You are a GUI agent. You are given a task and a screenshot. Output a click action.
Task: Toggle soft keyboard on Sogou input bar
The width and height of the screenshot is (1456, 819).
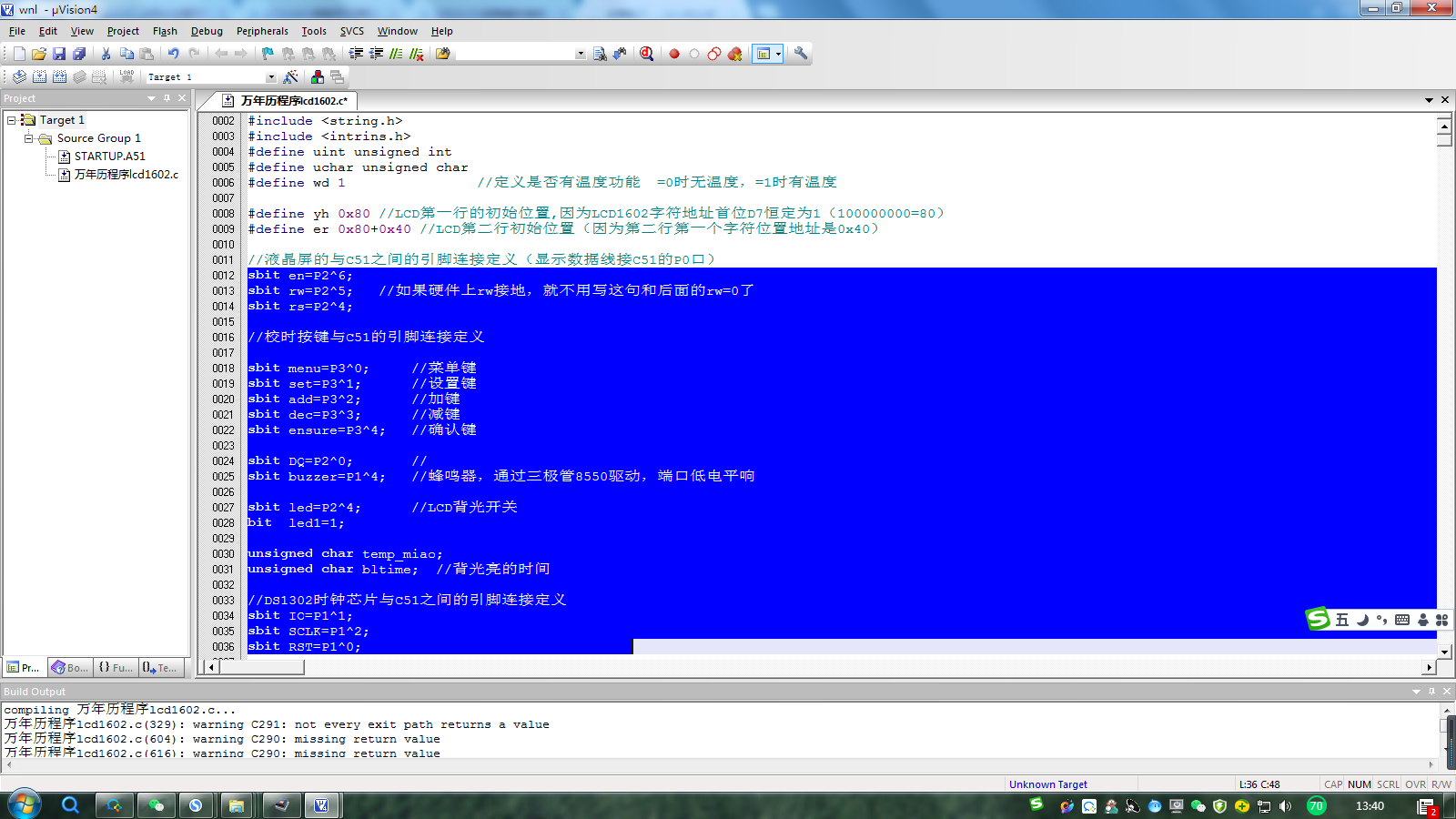pyautogui.click(x=1402, y=620)
